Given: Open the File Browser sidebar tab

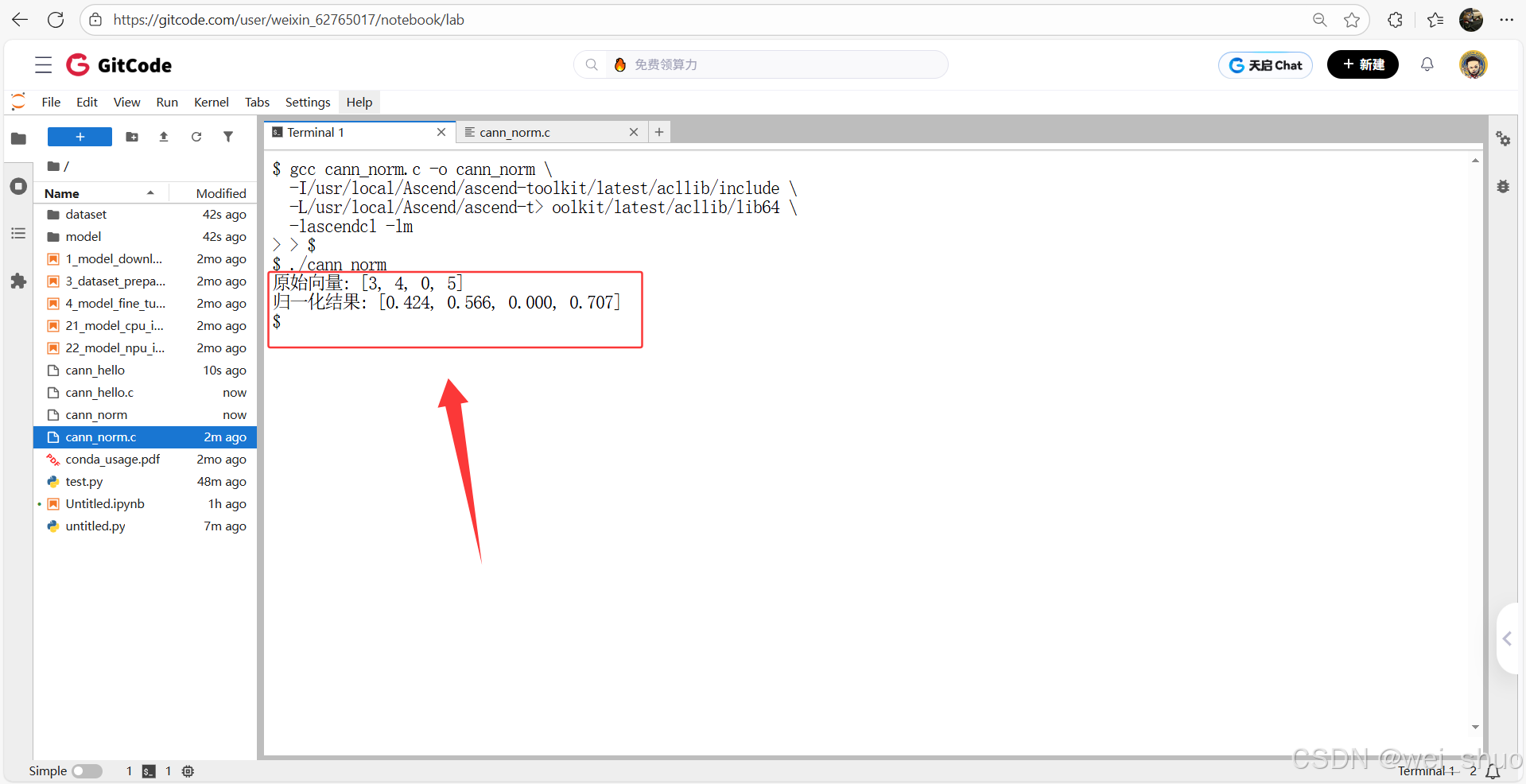Looking at the screenshot, I should click(18, 138).
